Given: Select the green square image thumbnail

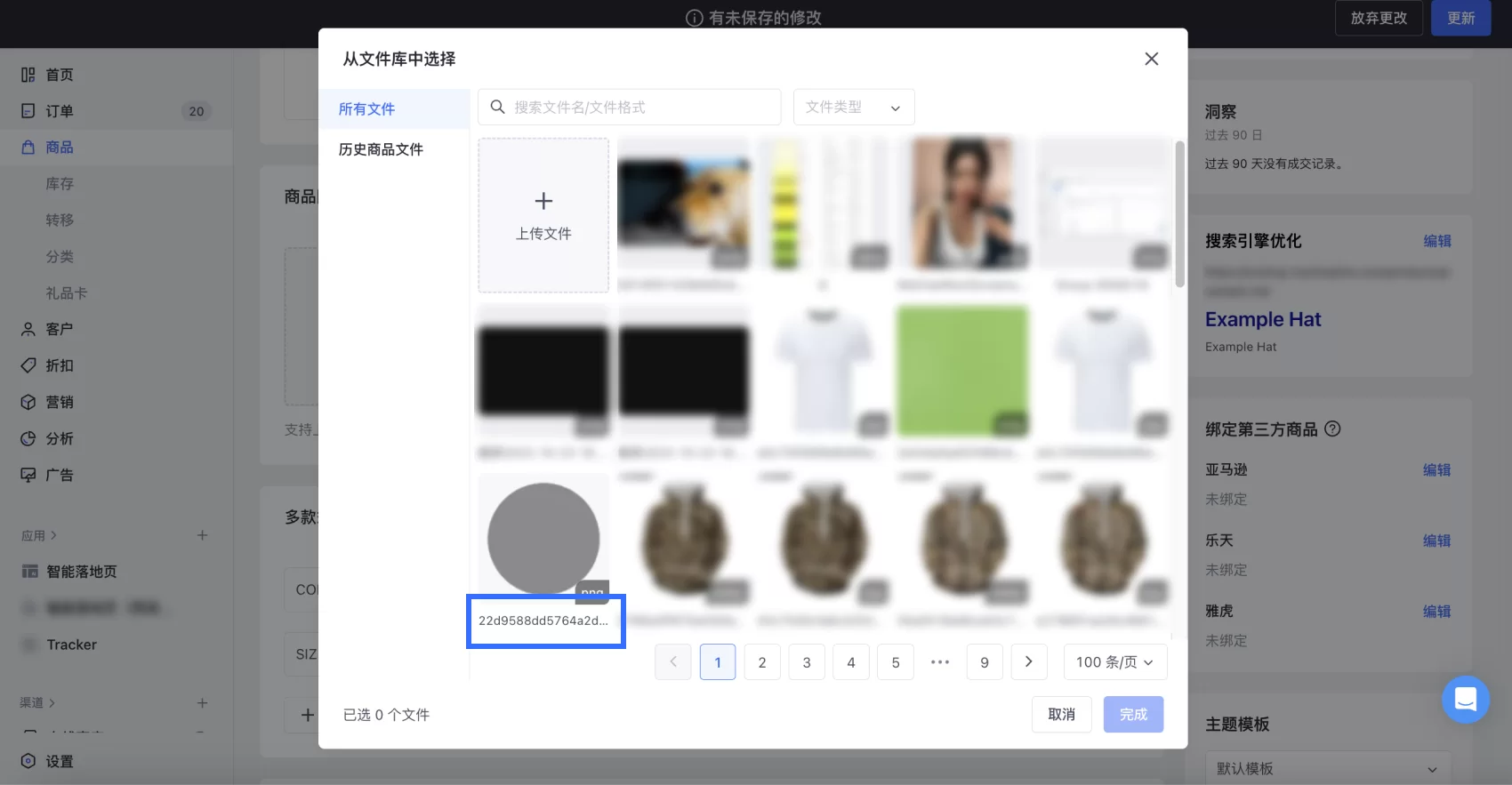Looking at the screenshot, I should coord(962,371).
